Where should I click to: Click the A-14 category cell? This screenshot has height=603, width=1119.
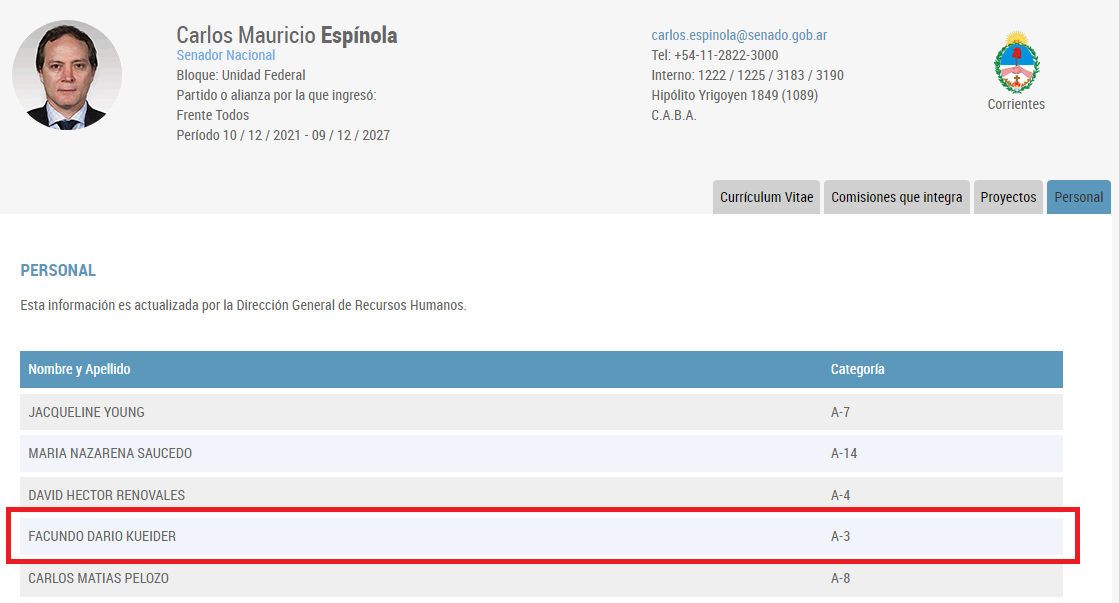point(844,453)
